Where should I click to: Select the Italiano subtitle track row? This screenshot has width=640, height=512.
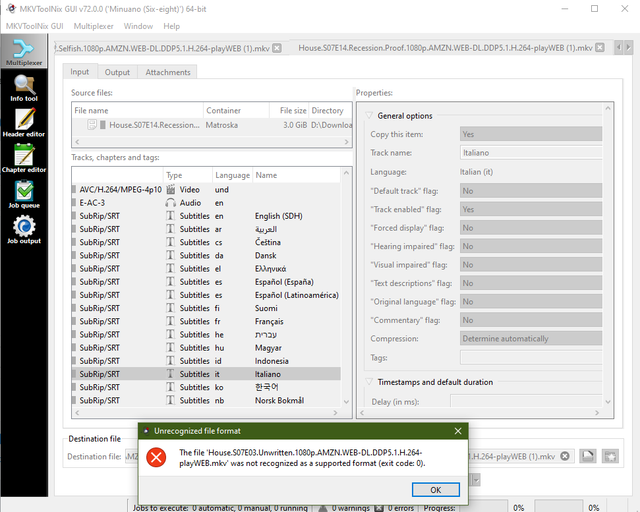[206, 374]
